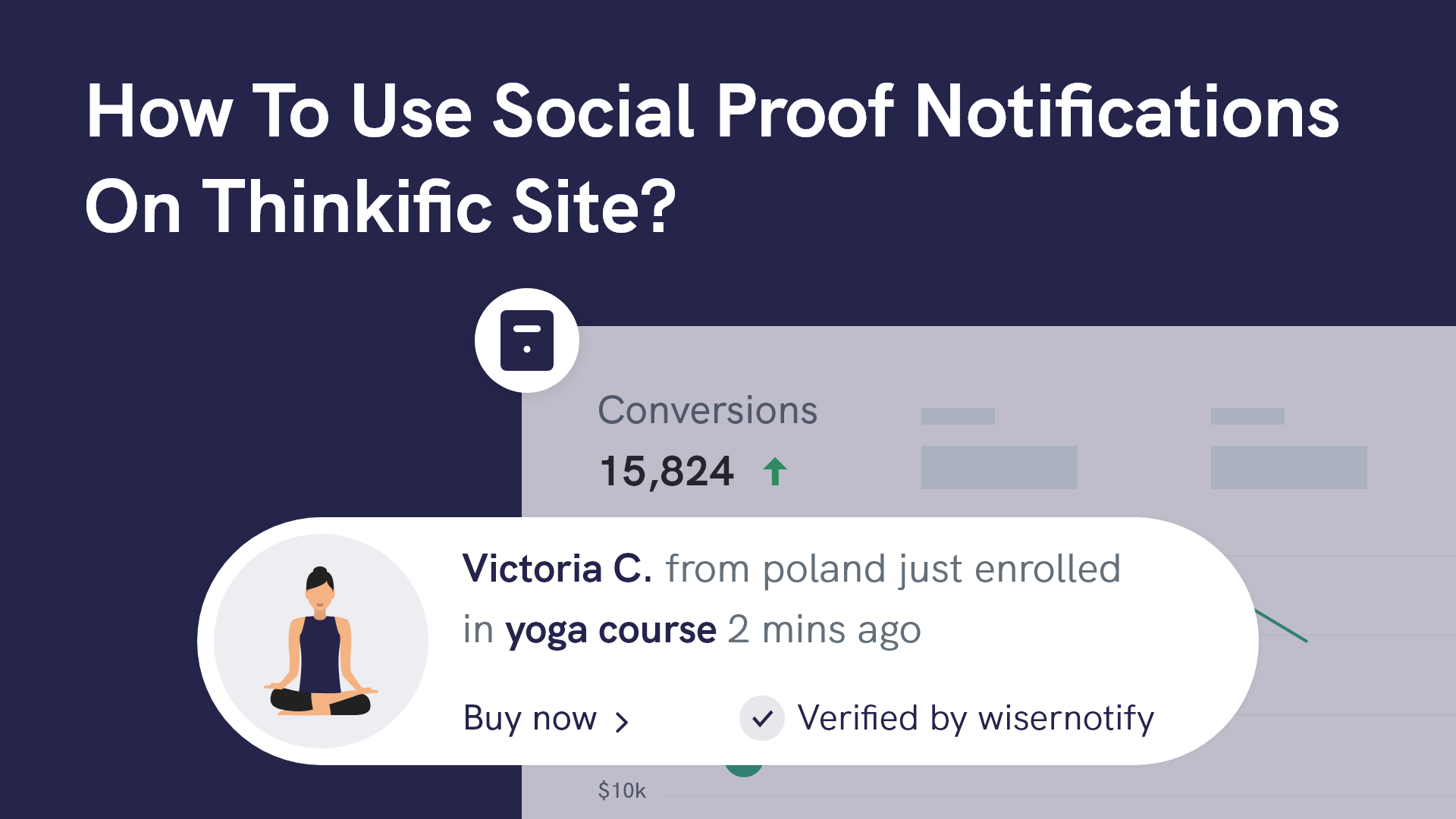Open the yoga course link in notification
1456x819 pixels.
610,630
